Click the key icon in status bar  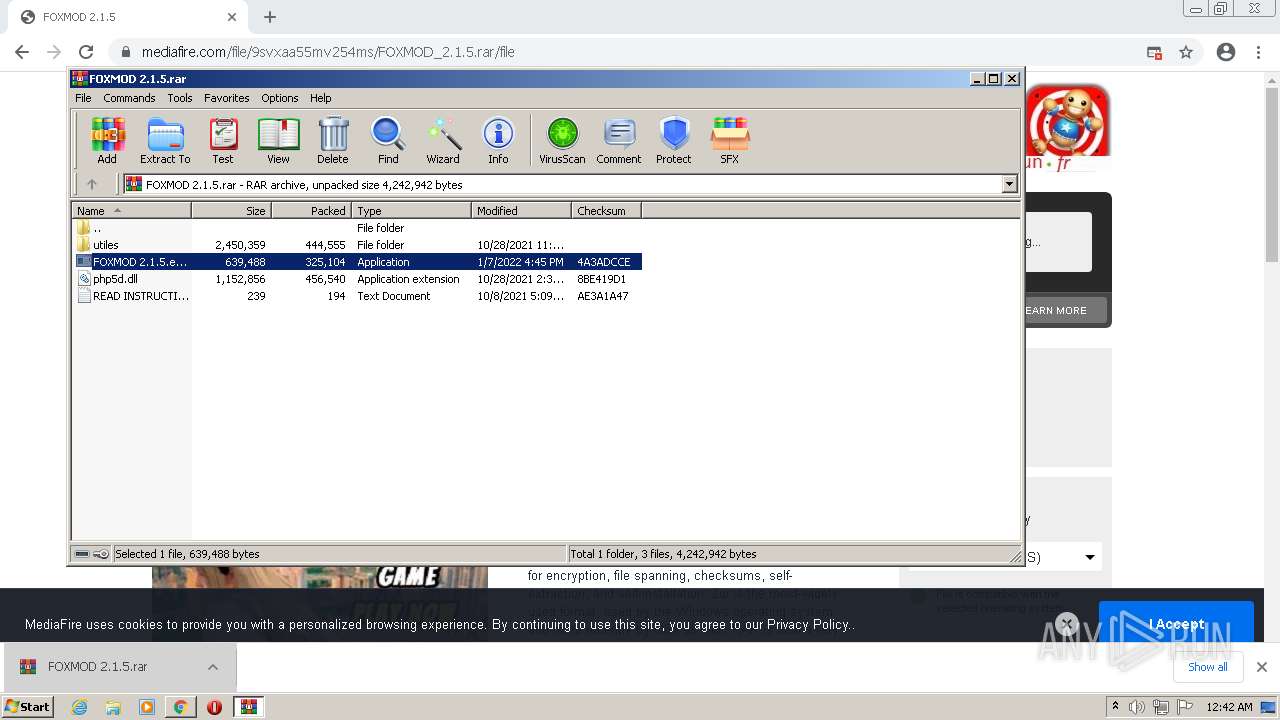[x=101, y=554]
